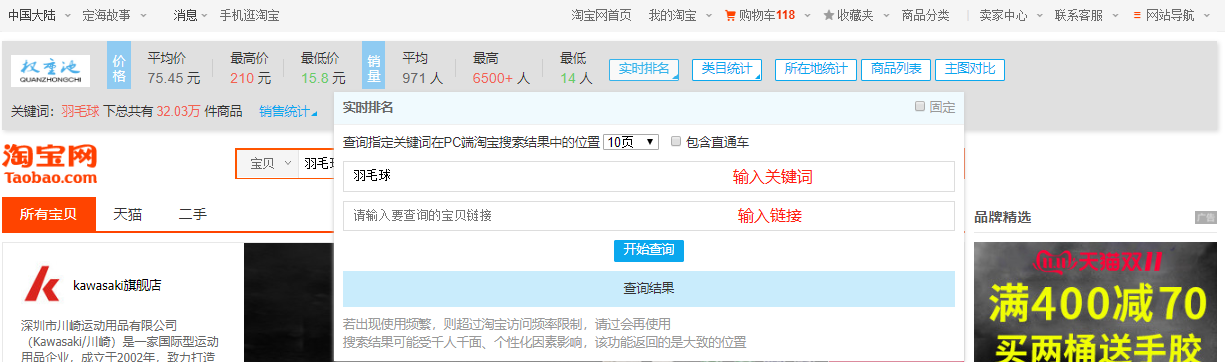Open 商品分类 link
The height and width of the screenshot is (362, 1225).
point(925,15)
